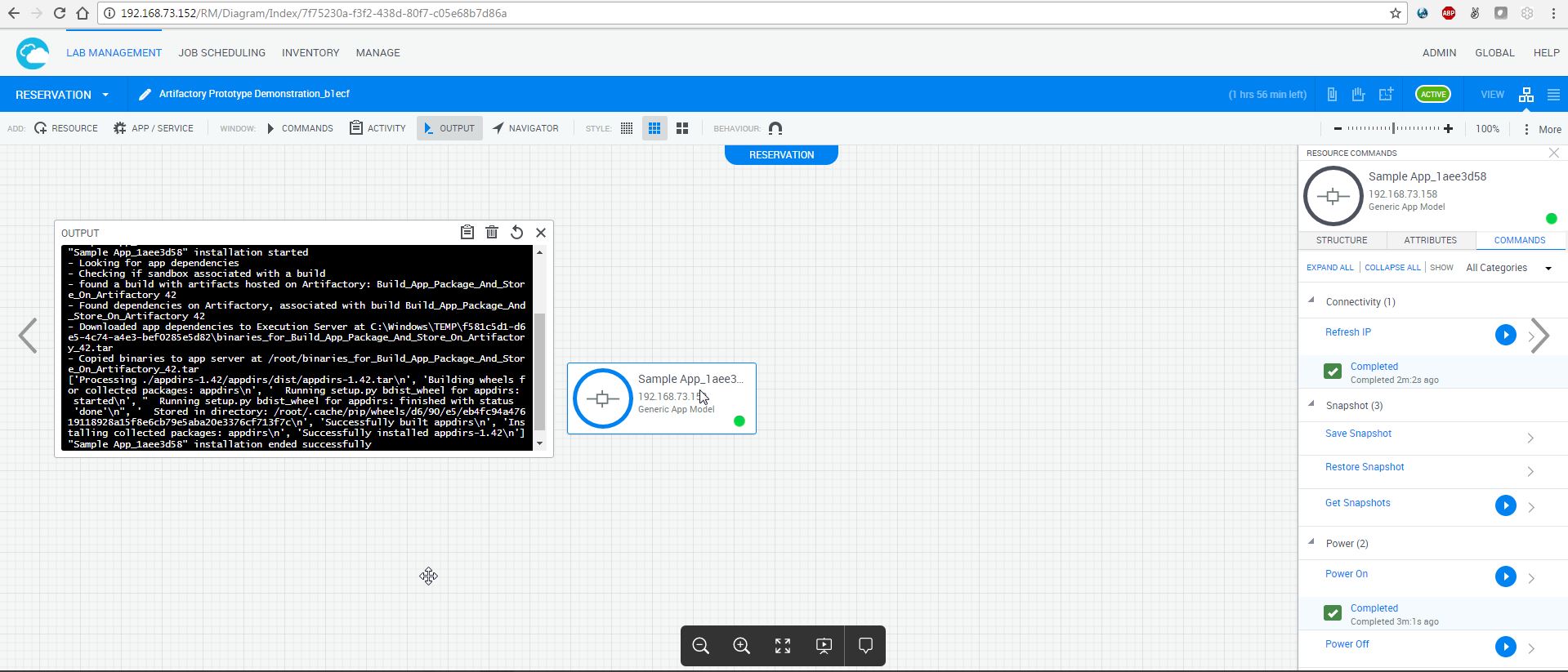This screenshot has height=672, width=1568.
Task: Toggle the Output window button
Action: coord(449,128)
